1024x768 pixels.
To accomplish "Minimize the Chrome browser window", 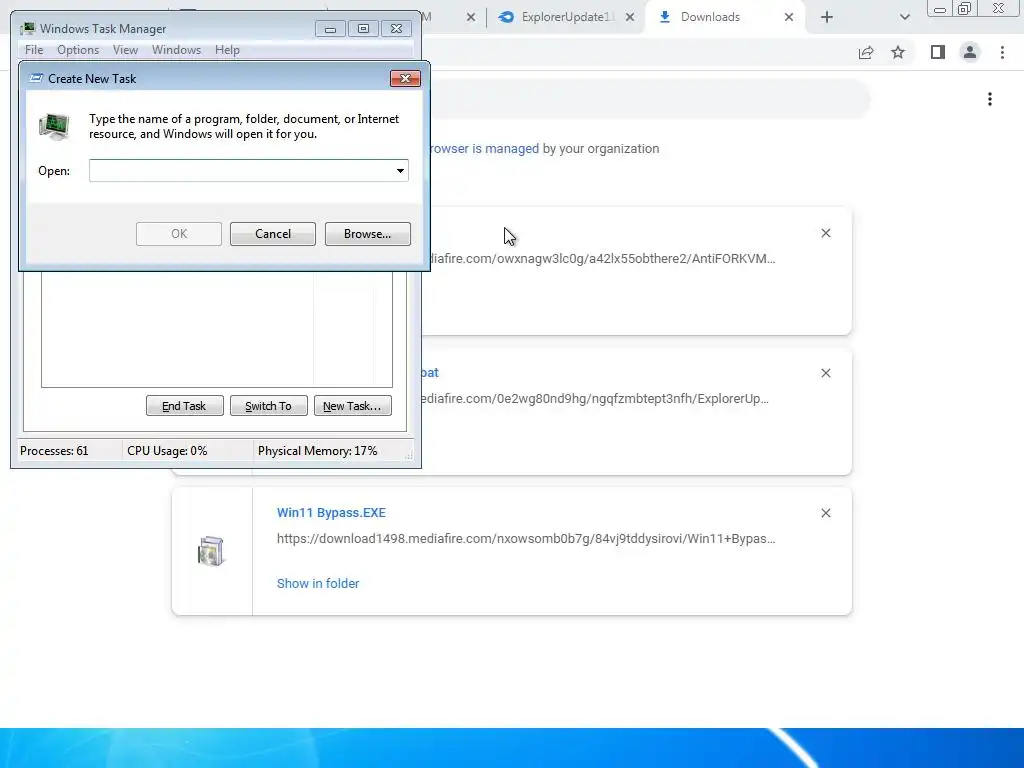I will pos(940,9).
